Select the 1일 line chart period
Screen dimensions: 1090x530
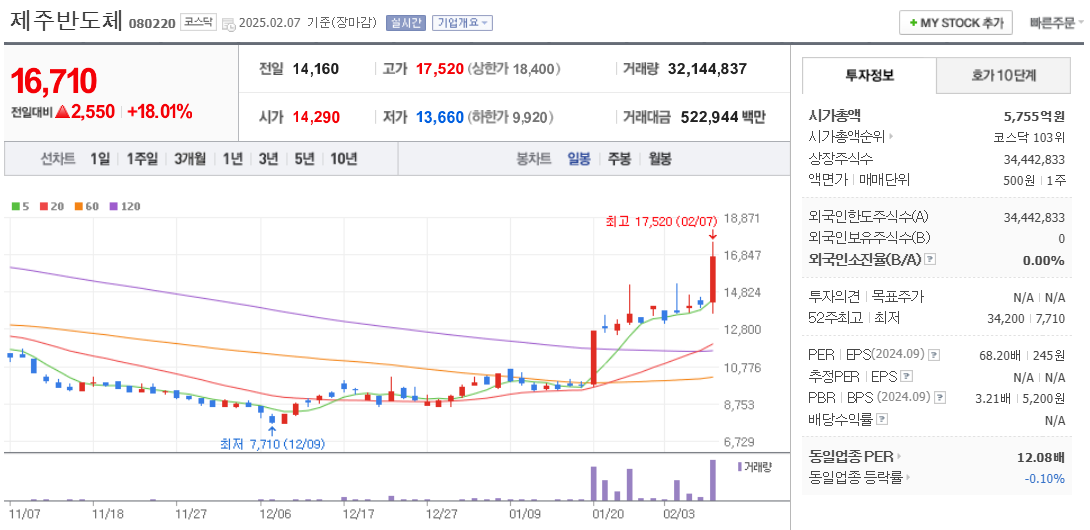tap(99, 159)
